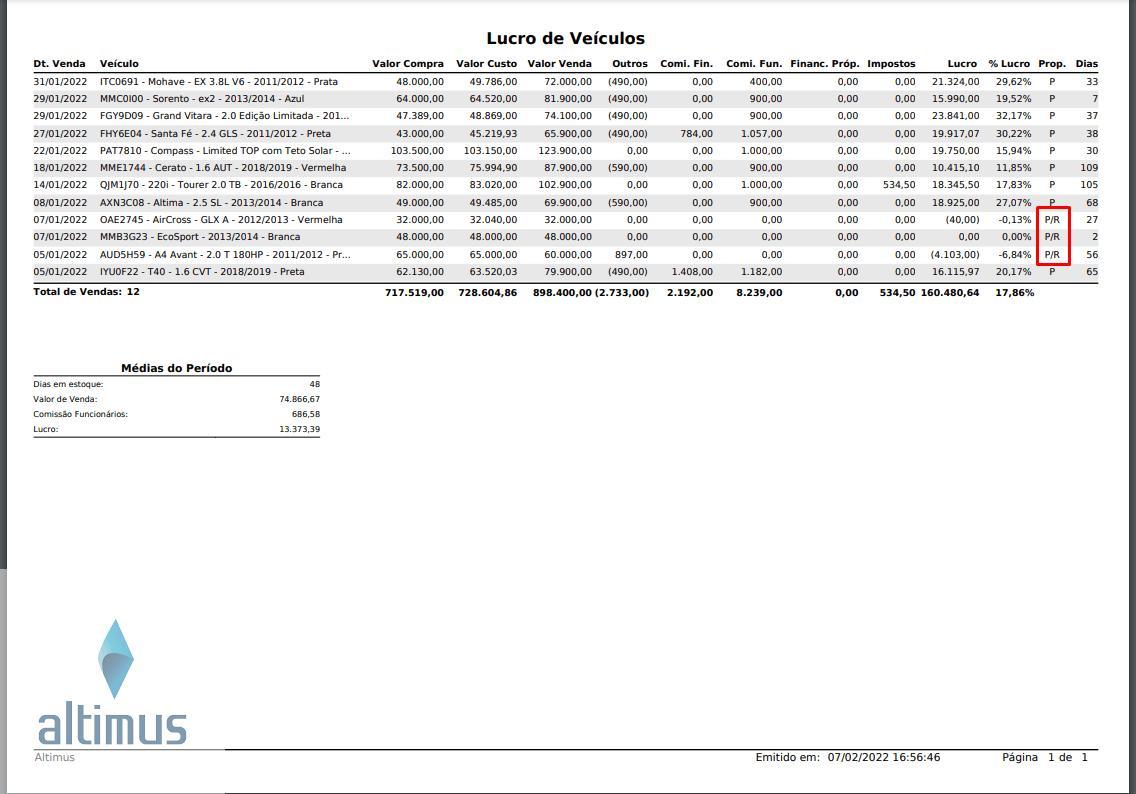Image resolution: width=1136 pixels, height=794 pixels.
Task: Select the Comi. Fin. column header
Action: [686, 64]
